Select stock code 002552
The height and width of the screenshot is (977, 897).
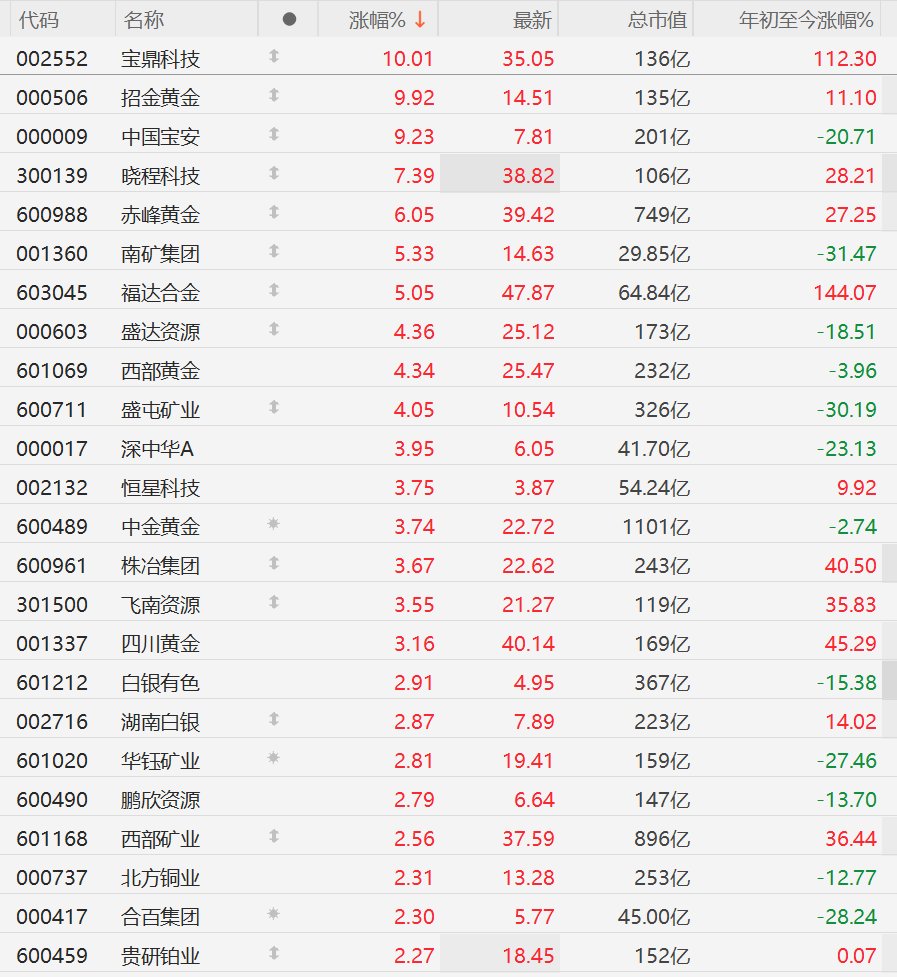point(52,59)
